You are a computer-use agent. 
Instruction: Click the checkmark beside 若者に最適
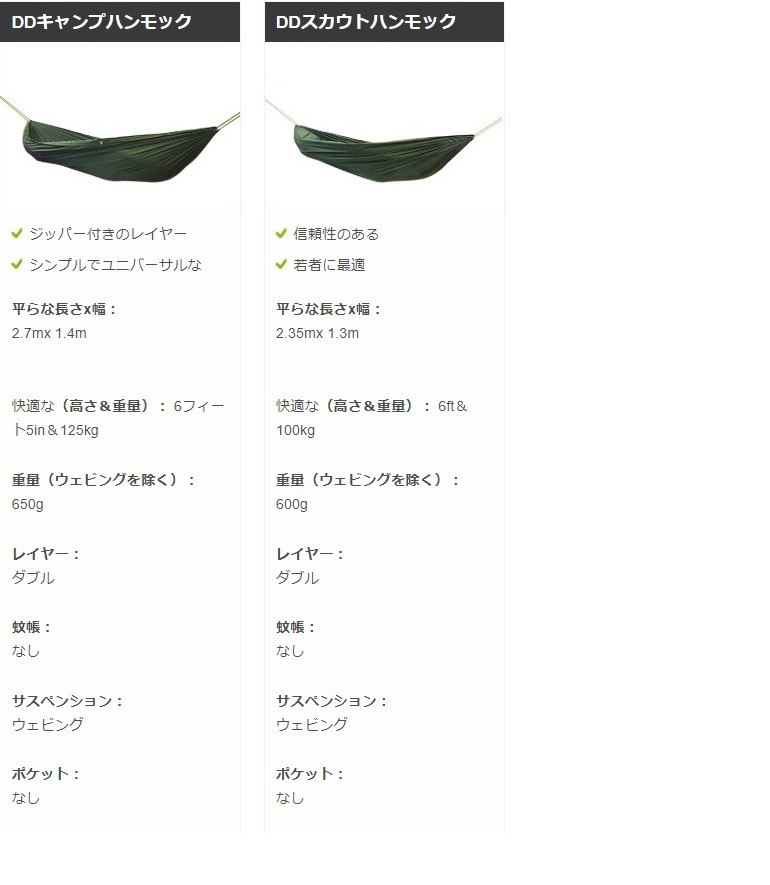(x=281, y=264)
